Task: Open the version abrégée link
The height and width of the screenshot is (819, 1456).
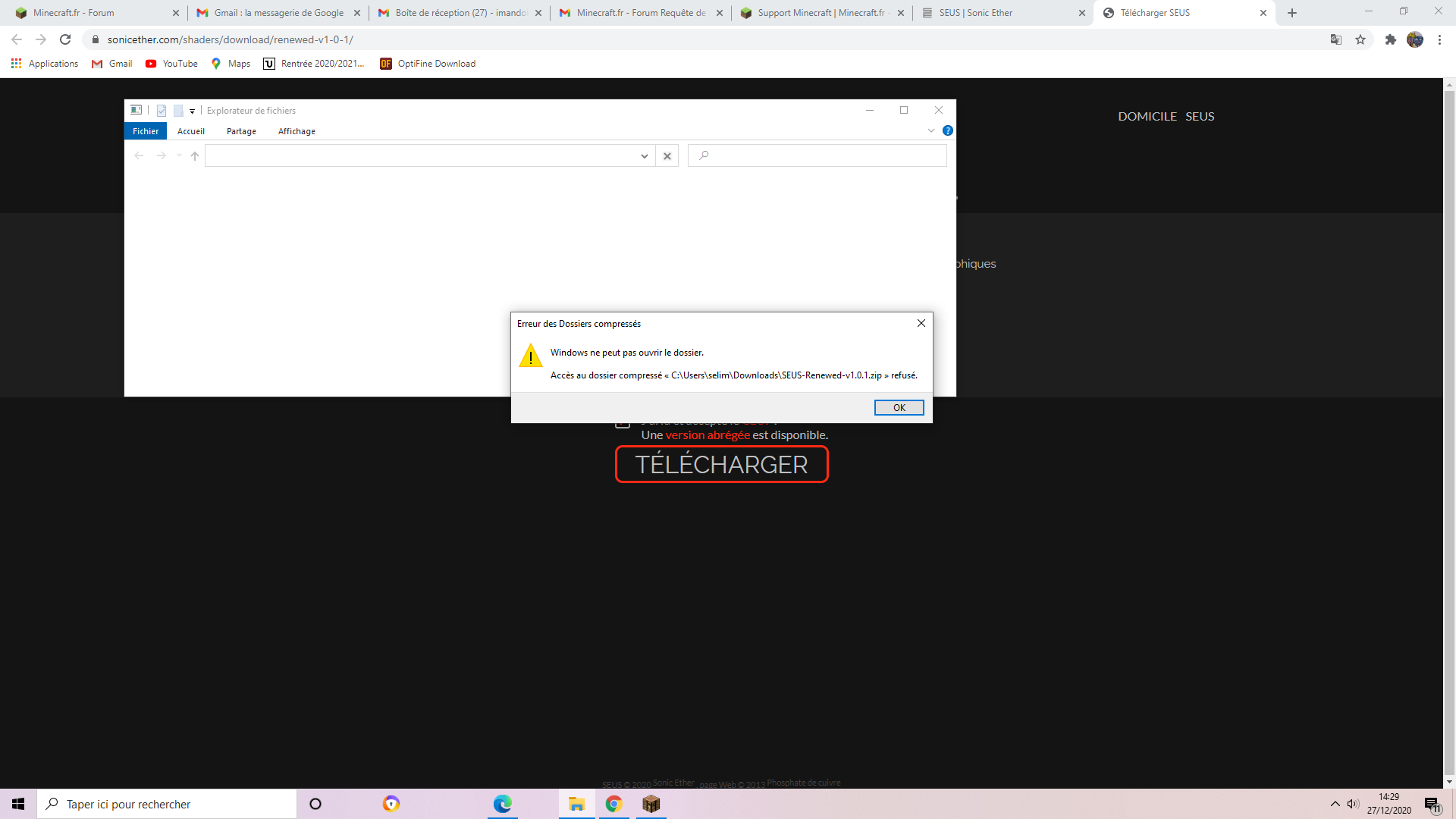Action: [x=708, y=435]
